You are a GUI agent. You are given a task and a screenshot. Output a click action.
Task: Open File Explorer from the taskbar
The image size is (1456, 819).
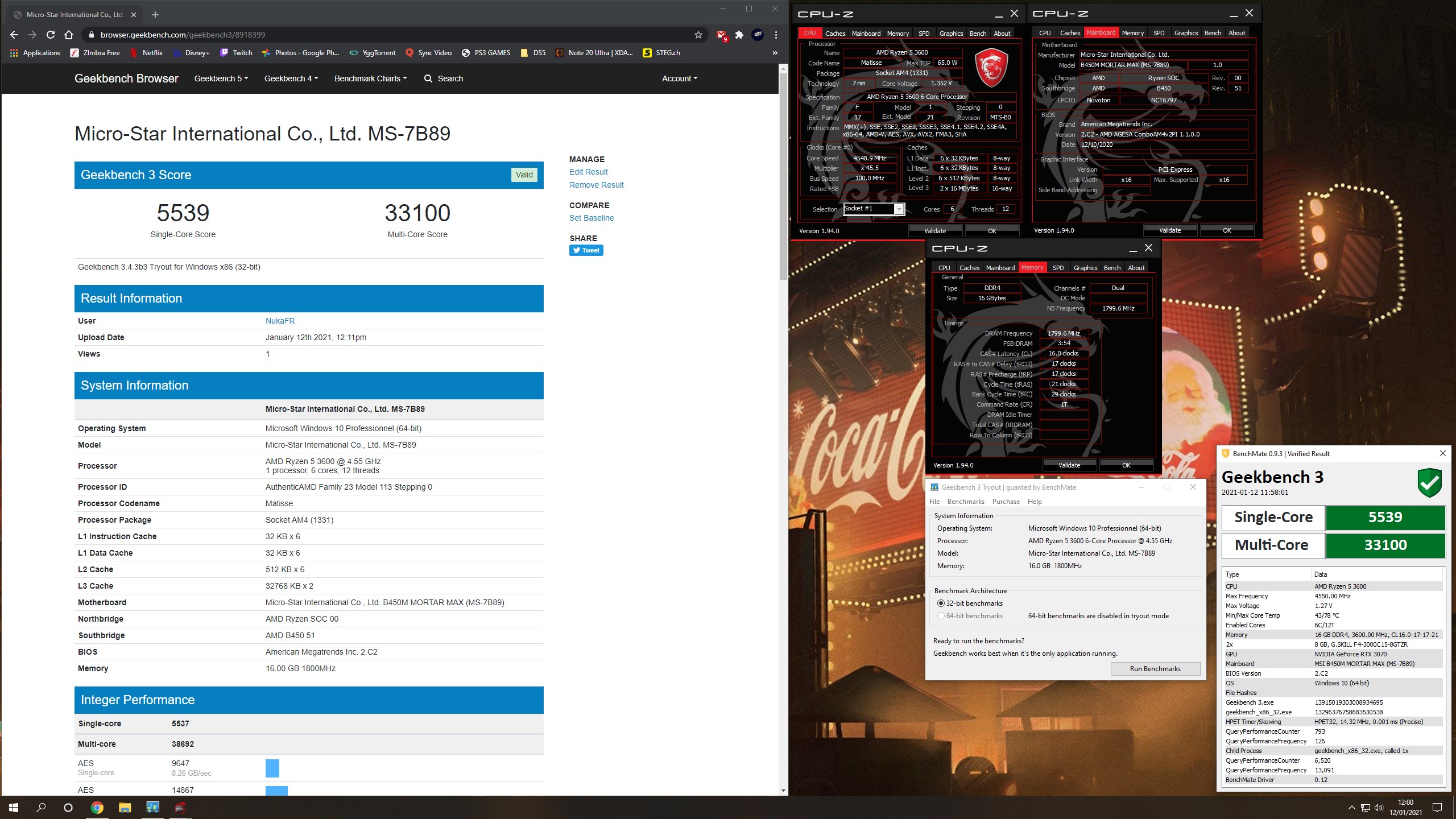(125, 808)
